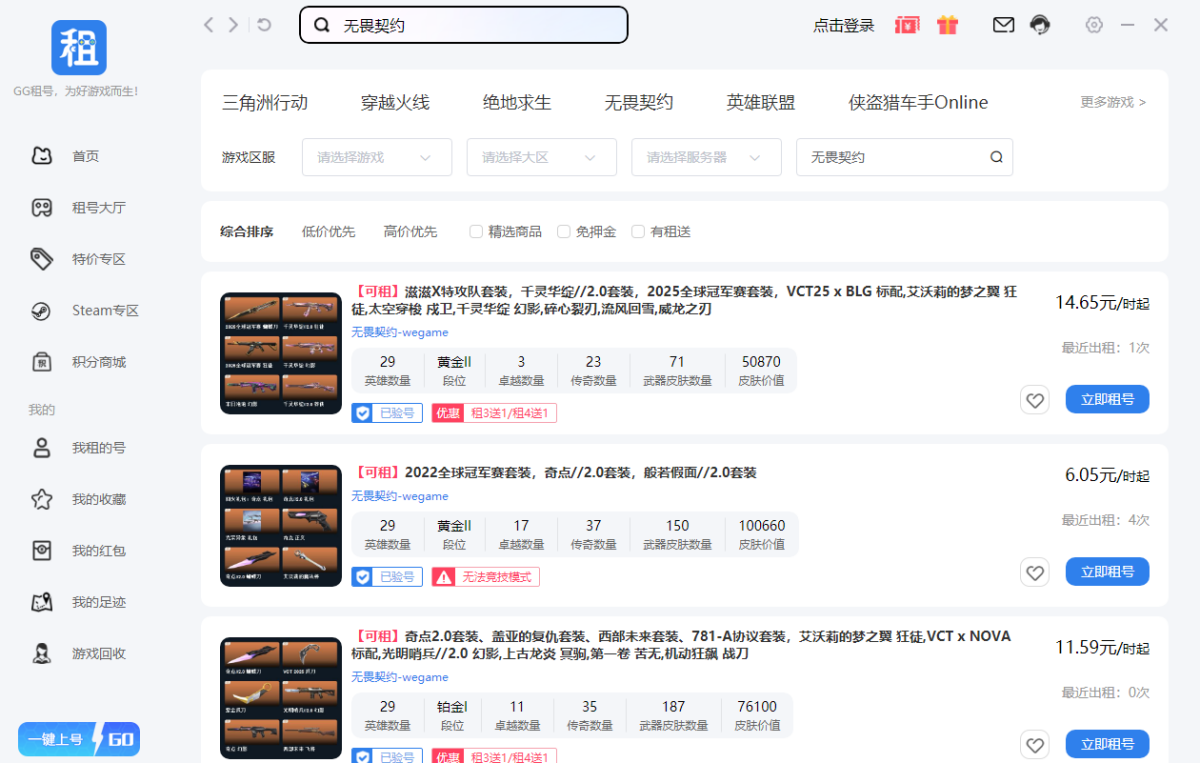Open the gift box icon

pyautogui.click(x=948, y=25)
